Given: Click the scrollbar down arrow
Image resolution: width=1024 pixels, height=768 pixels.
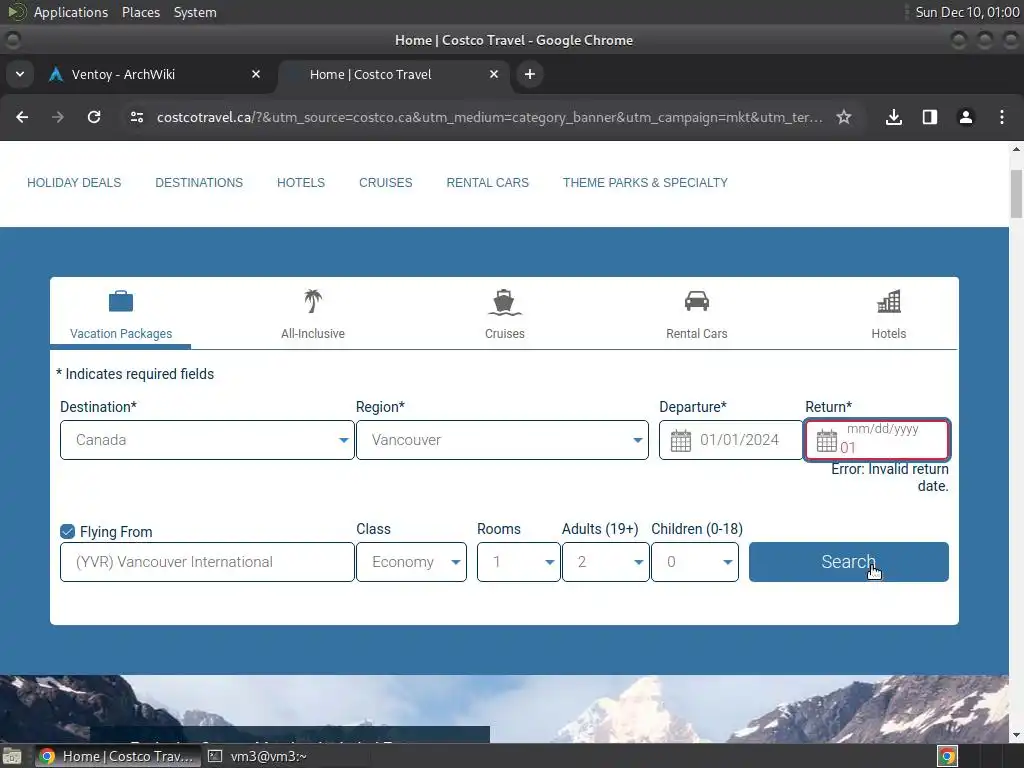Looking at the screenshot, I should (x=1016, y=735).
